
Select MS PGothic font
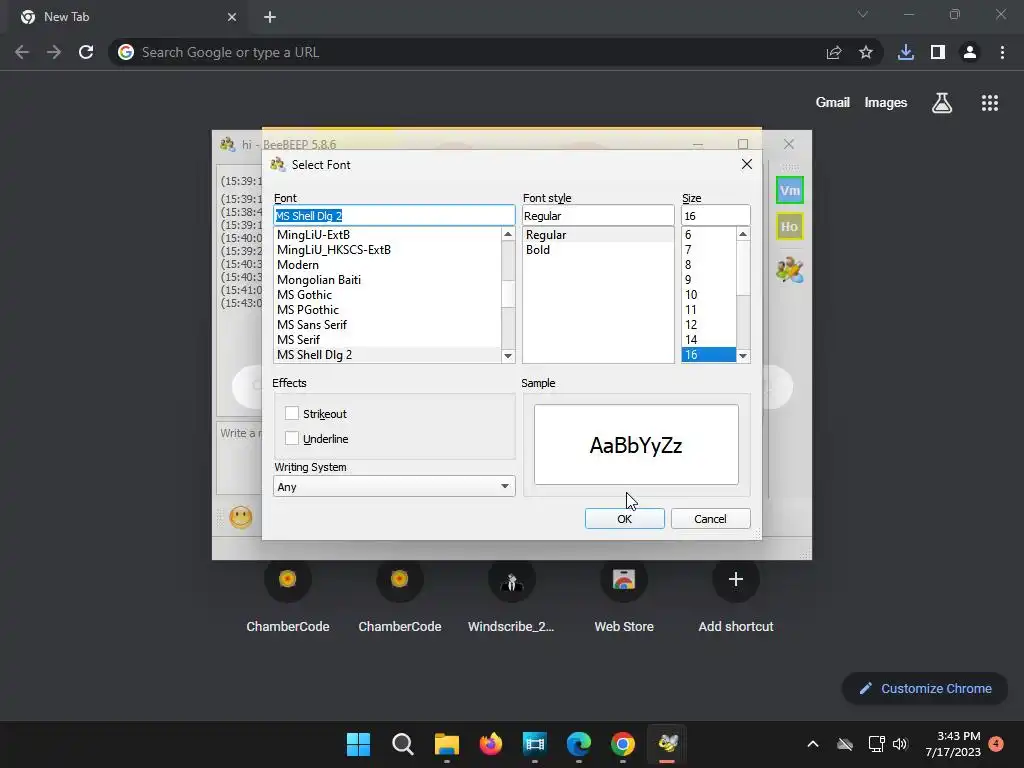pos(388,310)
